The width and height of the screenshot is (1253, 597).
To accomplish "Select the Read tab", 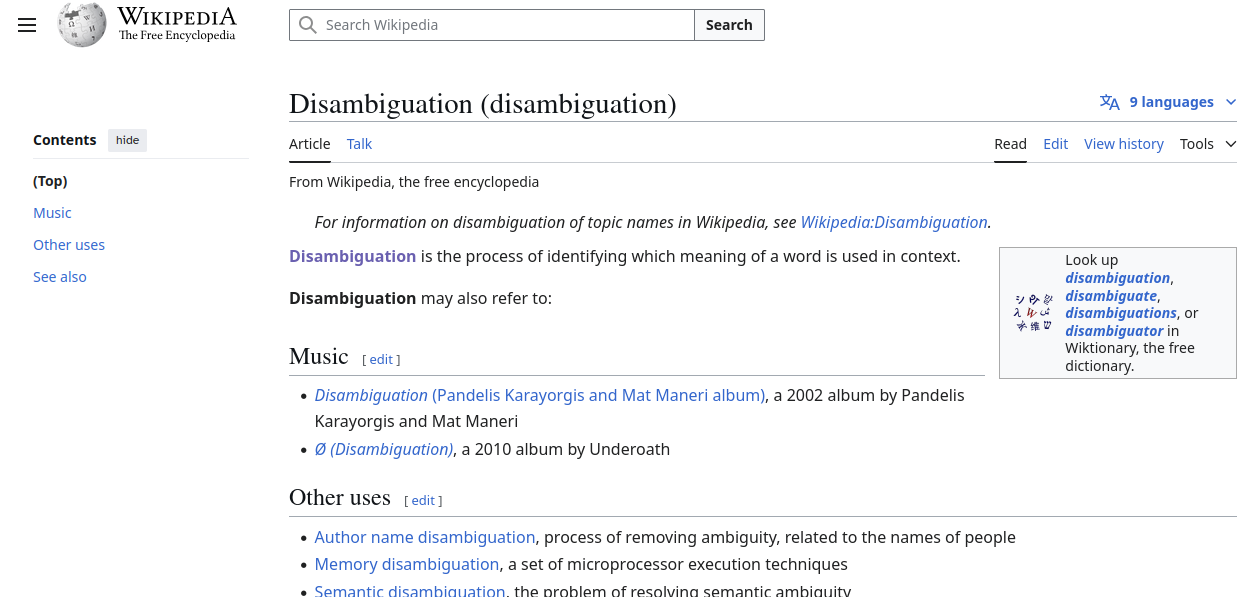I will click(x=1010, y=144).
